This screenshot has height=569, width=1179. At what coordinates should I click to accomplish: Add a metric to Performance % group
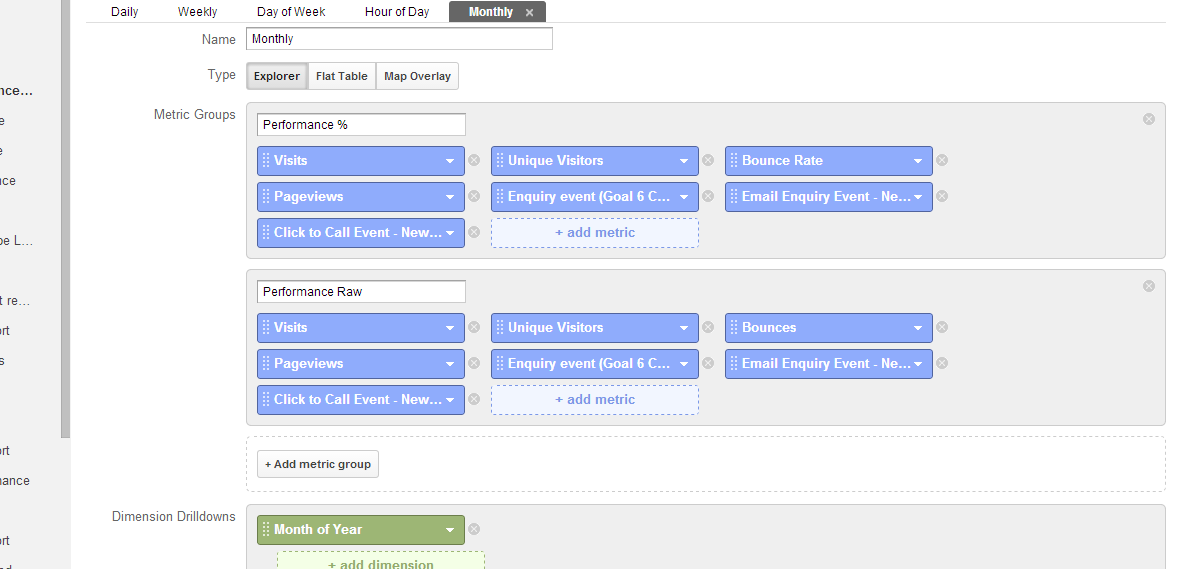point(595,232)
